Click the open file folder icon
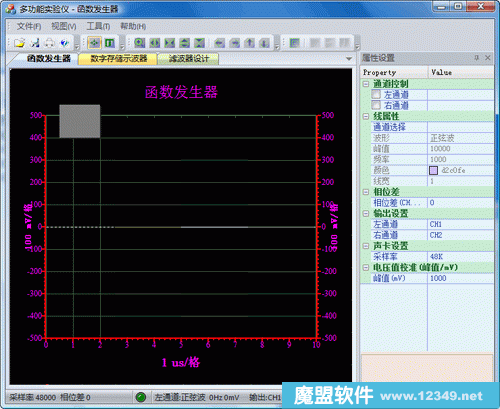 [20, 43]
